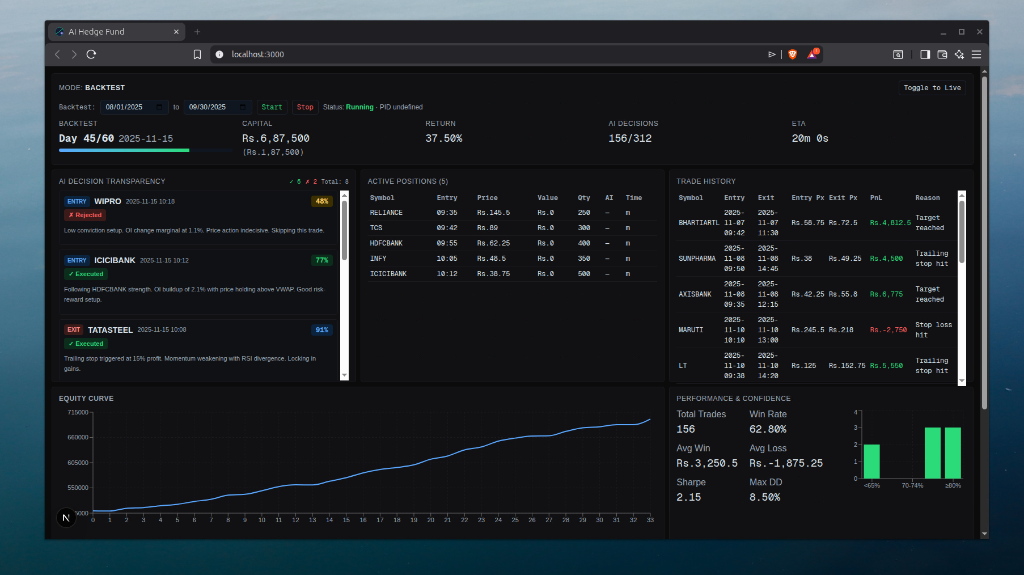
Task: Reload the localhost page
Action: (x=91, y=54)
